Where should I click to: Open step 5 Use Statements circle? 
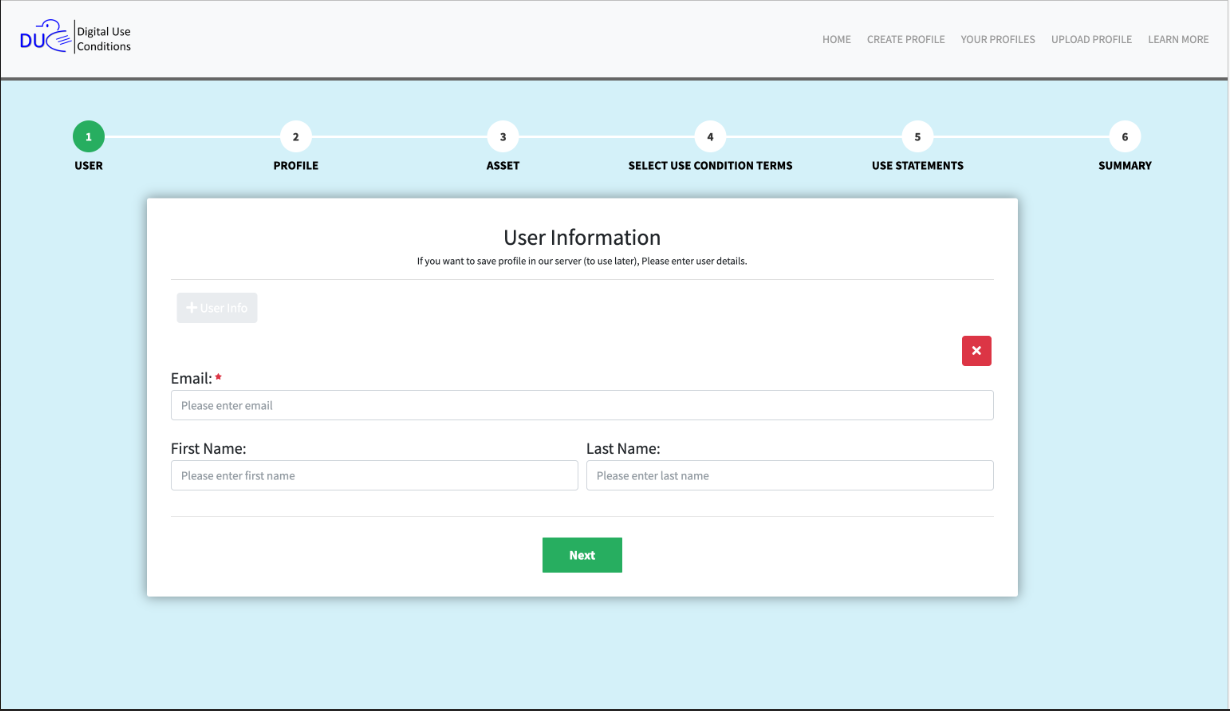pyautogui.click(x=917, y=137)
